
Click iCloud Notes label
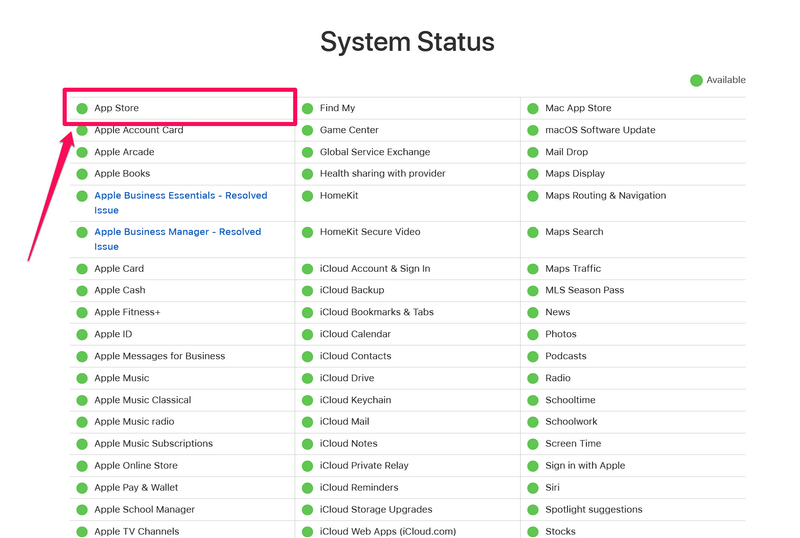[348, 443]
